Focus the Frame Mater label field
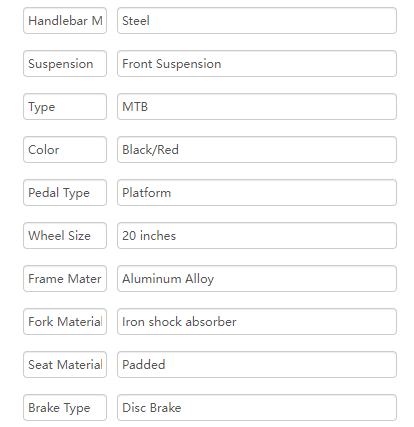The width and height of the screenshot is (414, 427). click(65, 279)
